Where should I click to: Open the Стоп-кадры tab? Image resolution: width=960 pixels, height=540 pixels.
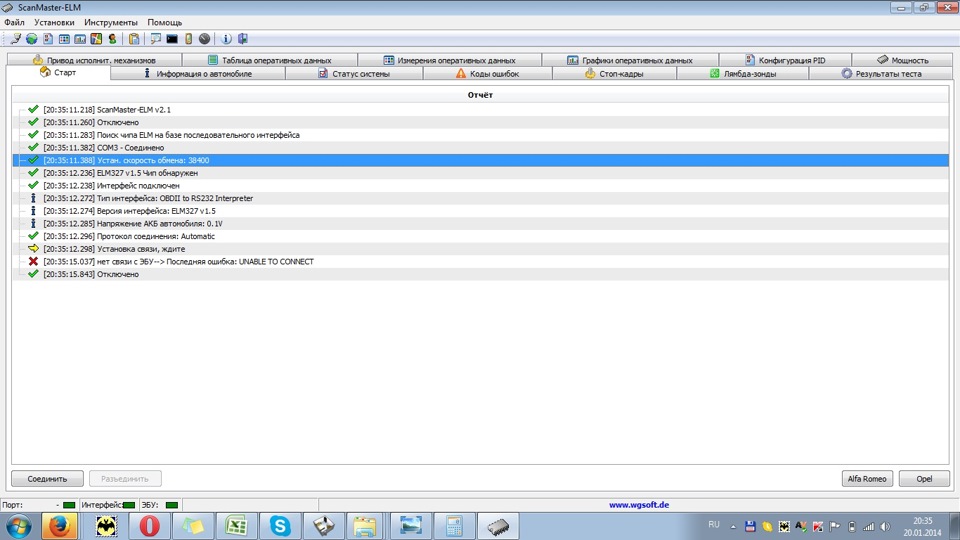[x=614, y=73]
